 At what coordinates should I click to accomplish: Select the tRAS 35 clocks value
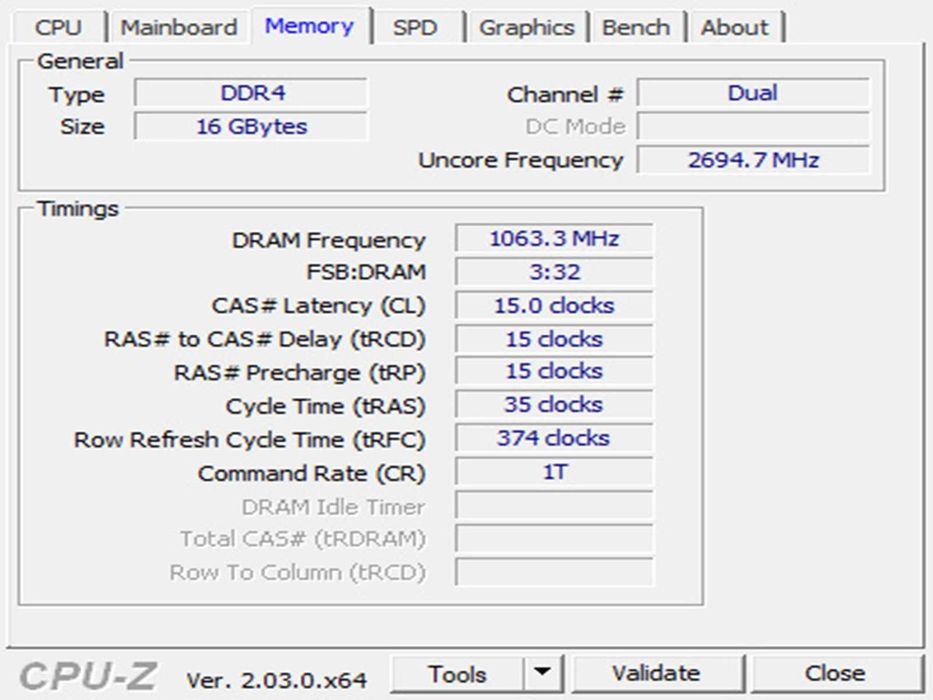554,405
